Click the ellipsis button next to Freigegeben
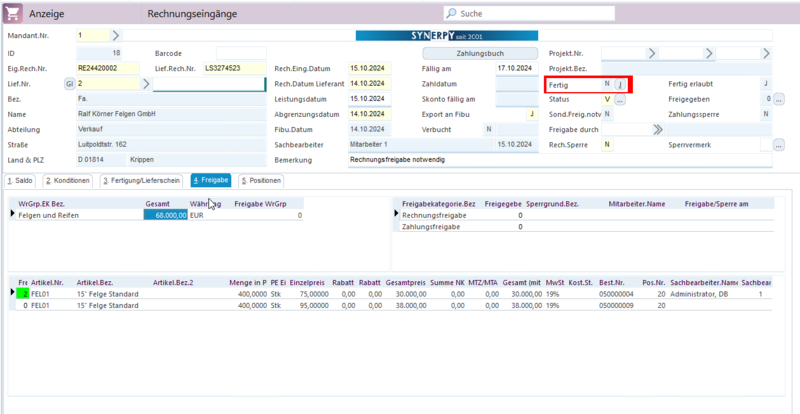The height and width of the screenshot is (414, 800). 779,100
